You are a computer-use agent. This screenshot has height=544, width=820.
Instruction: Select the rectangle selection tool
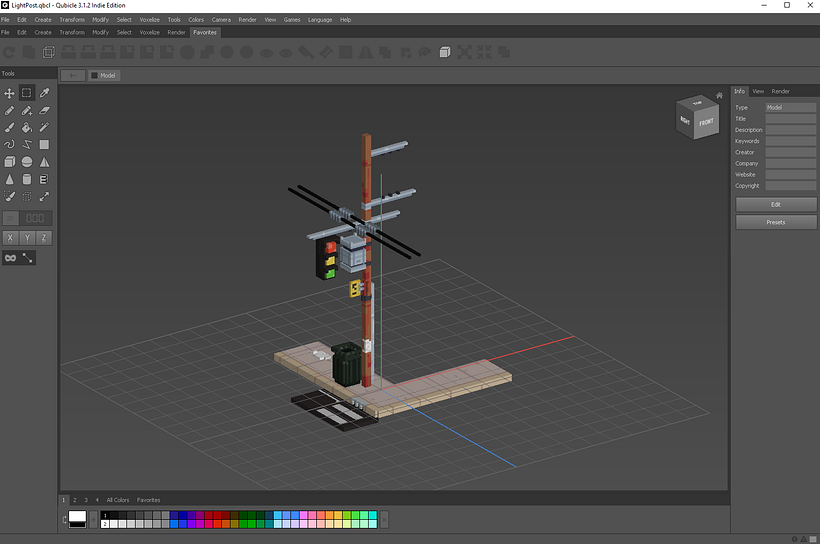27,93
